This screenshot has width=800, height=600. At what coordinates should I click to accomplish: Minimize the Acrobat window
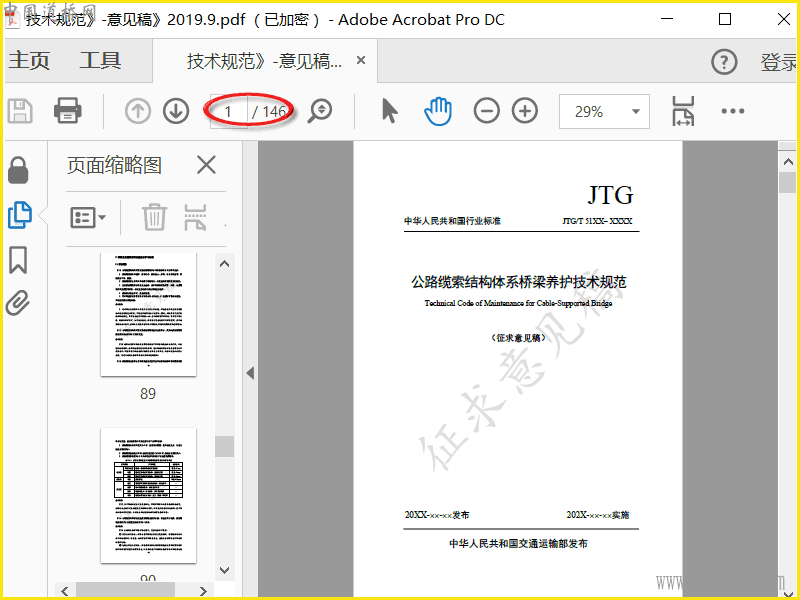[x=667, y=19]
